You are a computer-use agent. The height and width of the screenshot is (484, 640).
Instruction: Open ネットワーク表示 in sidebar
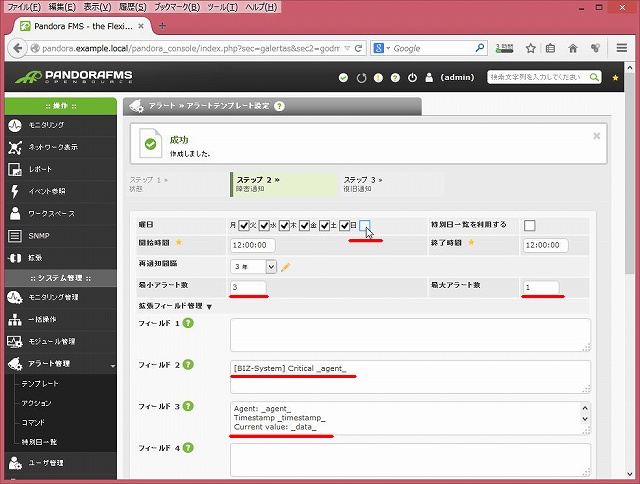click(60, 147)
